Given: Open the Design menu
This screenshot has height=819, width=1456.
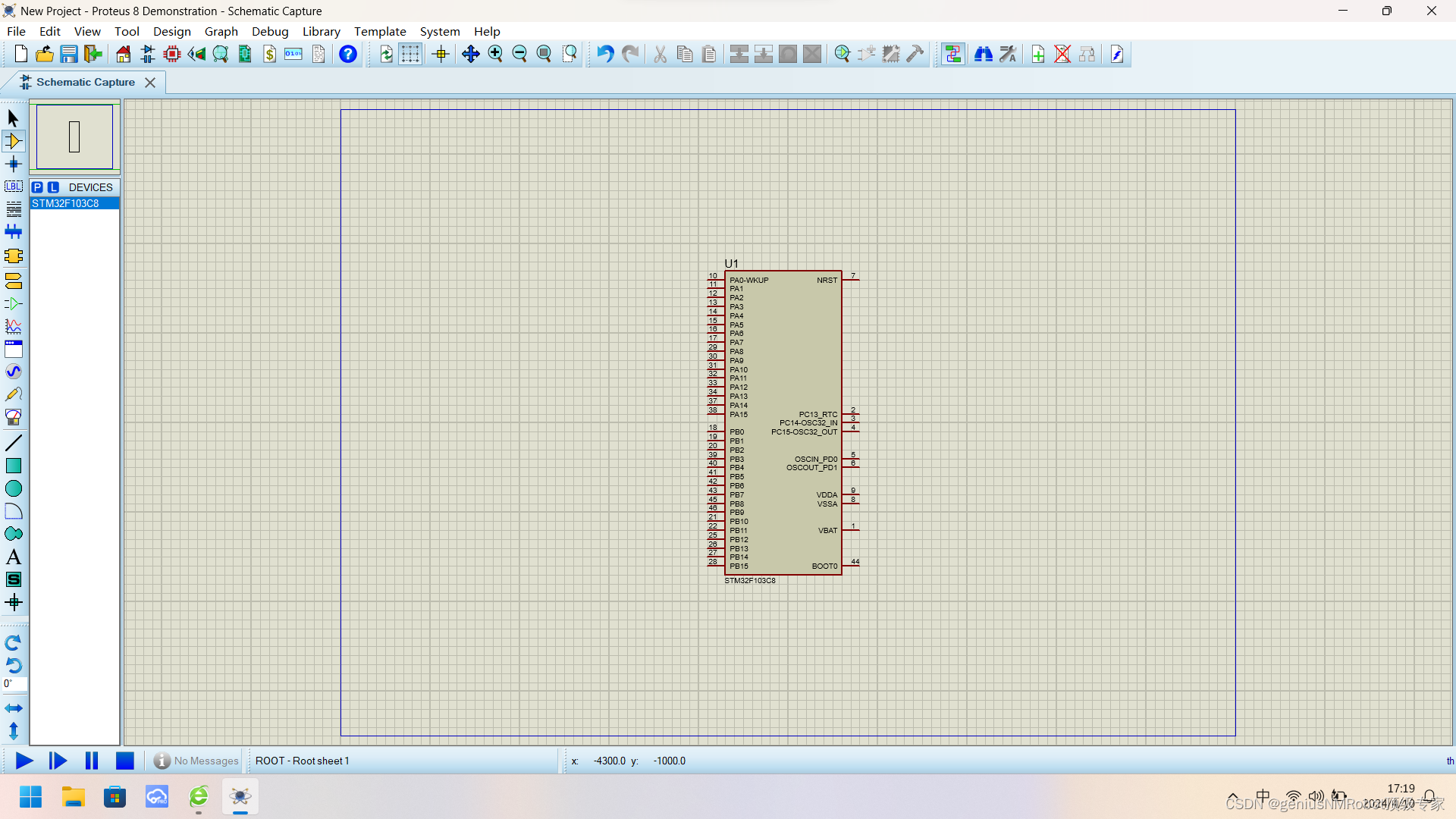Looking at the screenshot, I should coord(171,31).
